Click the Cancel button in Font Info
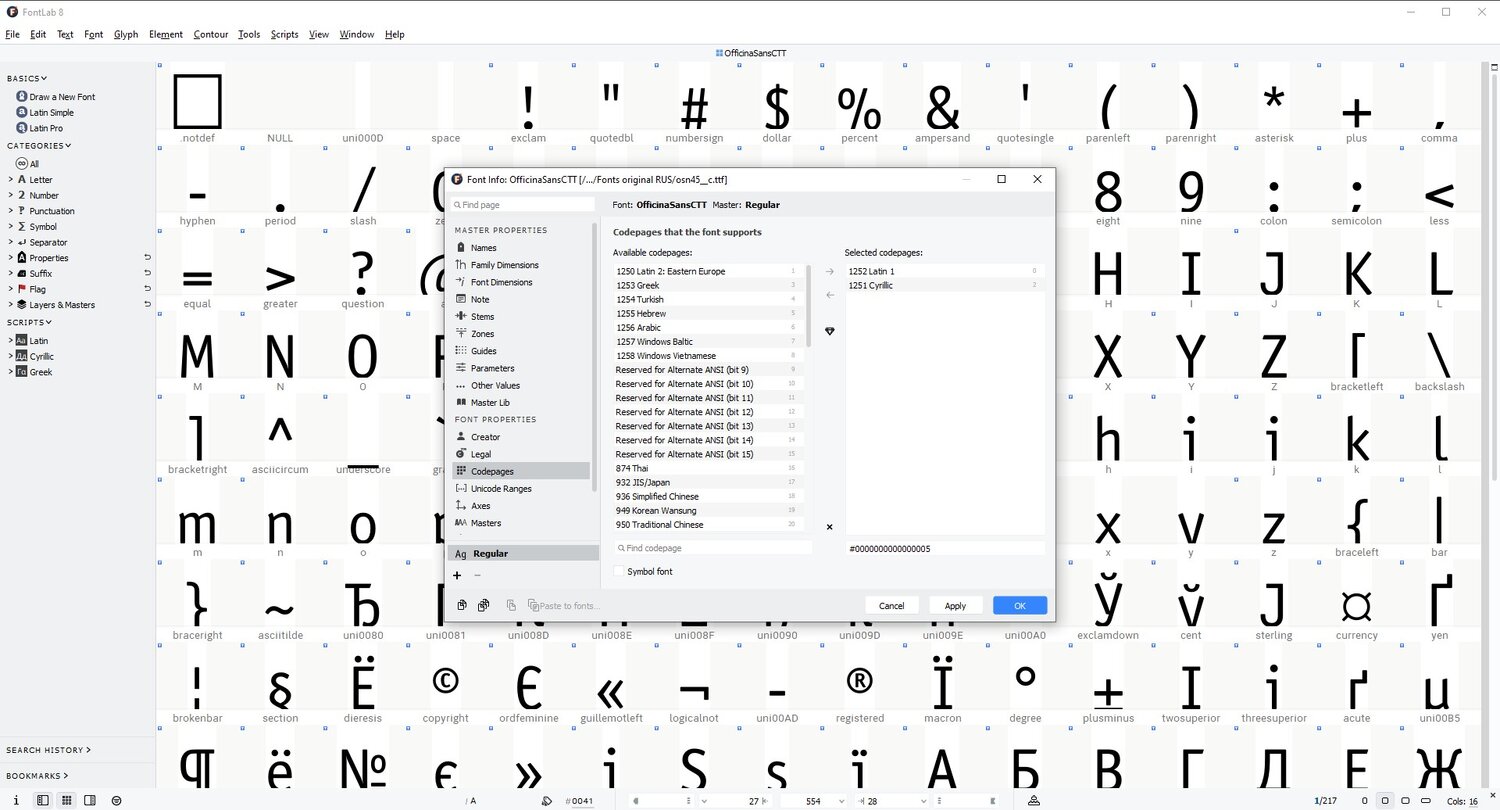Screen dimensions: 1500x810 891,605
